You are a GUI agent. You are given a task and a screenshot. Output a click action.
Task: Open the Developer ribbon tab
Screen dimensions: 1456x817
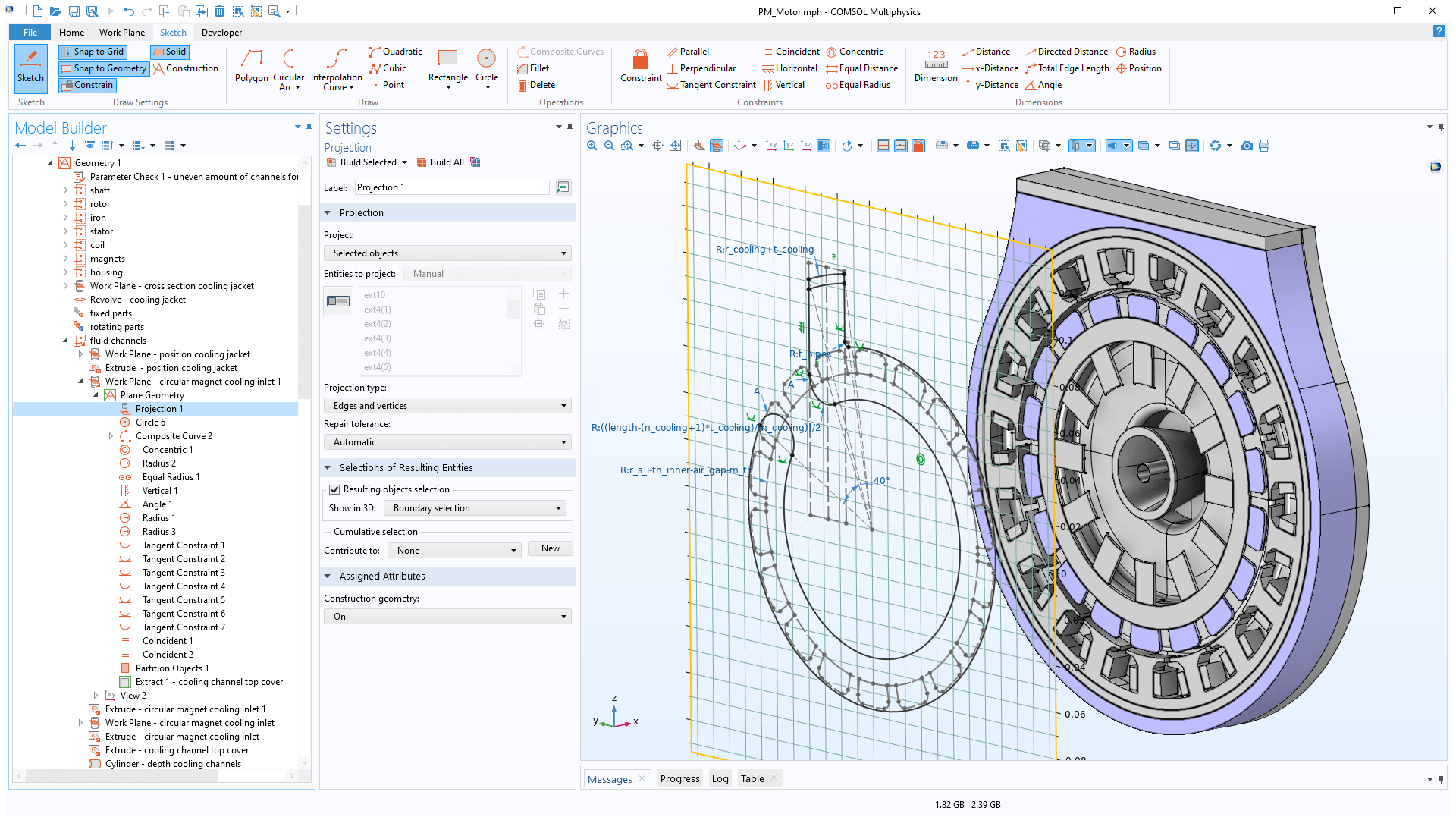[221, 32]
